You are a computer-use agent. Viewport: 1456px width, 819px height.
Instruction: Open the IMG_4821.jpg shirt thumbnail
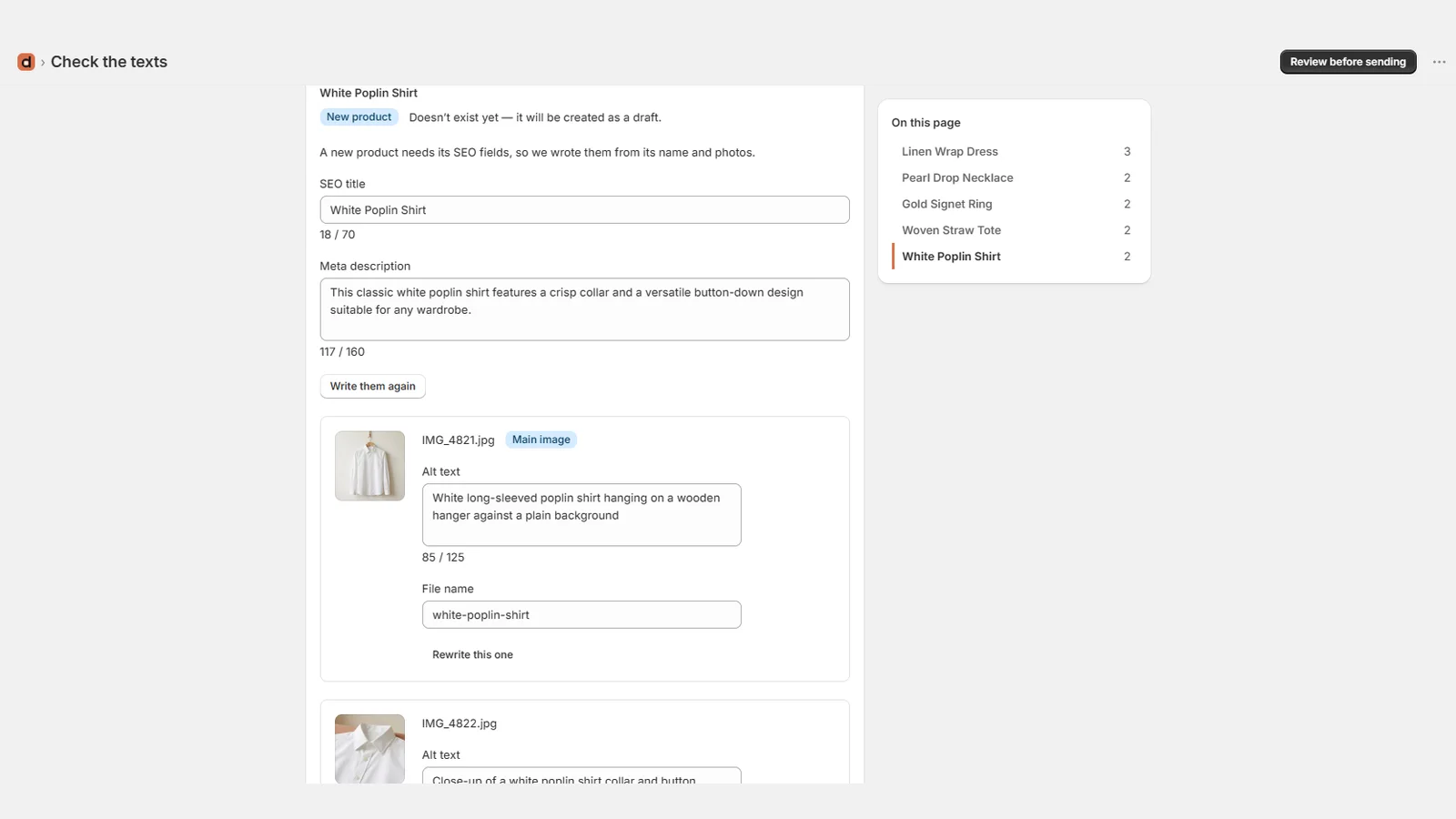(369, 466)
